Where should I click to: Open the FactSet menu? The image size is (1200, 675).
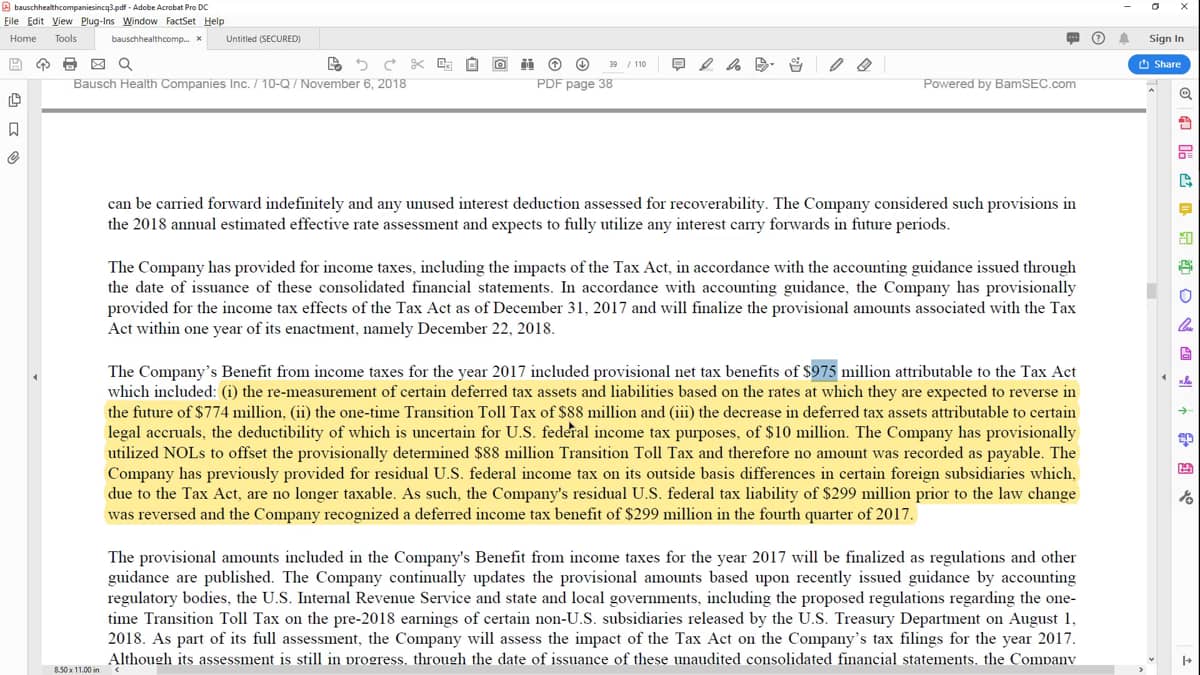[181, 21]
